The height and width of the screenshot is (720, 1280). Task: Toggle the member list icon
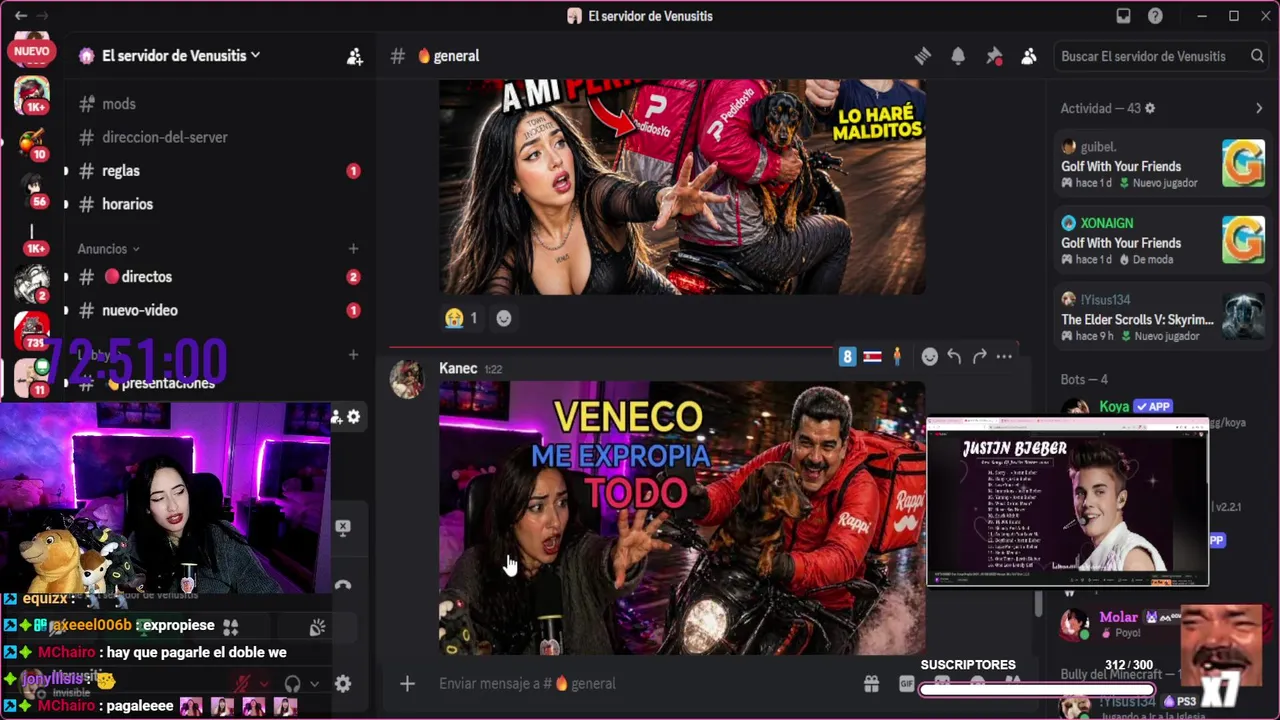coord(1028,56)
